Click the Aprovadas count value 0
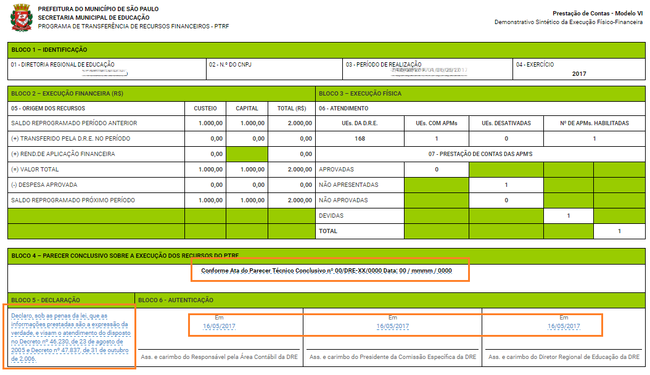The height and width of the screenshot is (375, 650). click(437, 169)
